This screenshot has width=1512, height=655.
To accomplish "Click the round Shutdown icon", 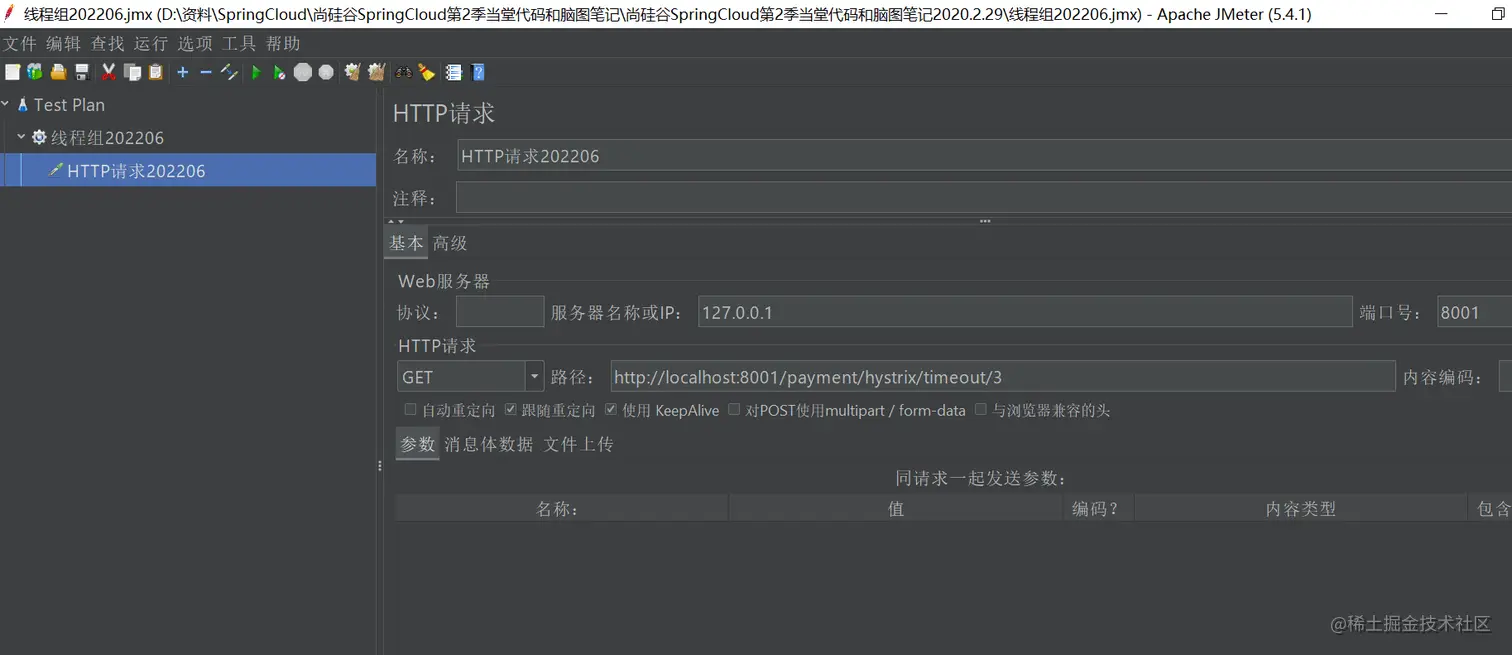I will coord(326,72).
